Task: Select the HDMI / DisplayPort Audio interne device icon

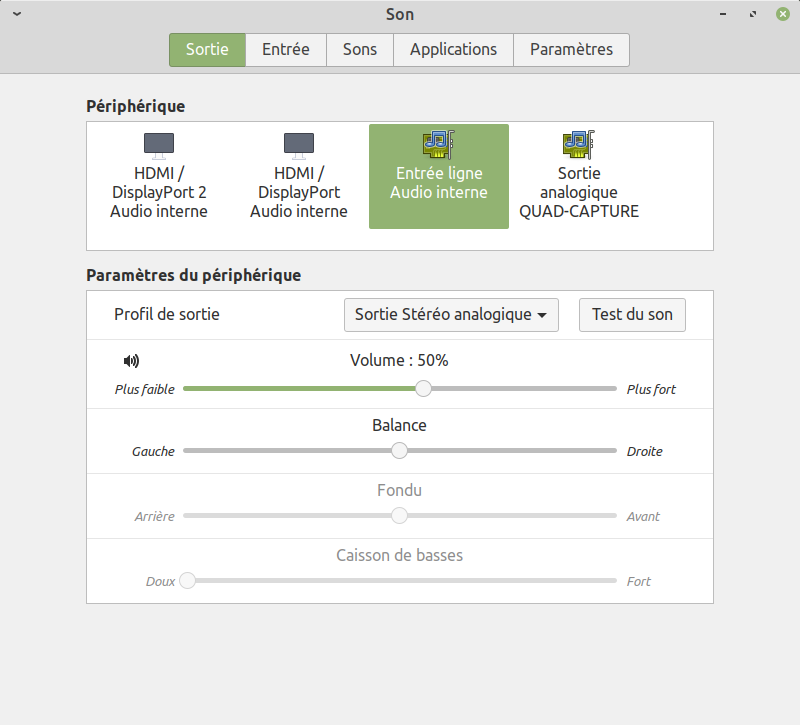Action: point(299,145)
